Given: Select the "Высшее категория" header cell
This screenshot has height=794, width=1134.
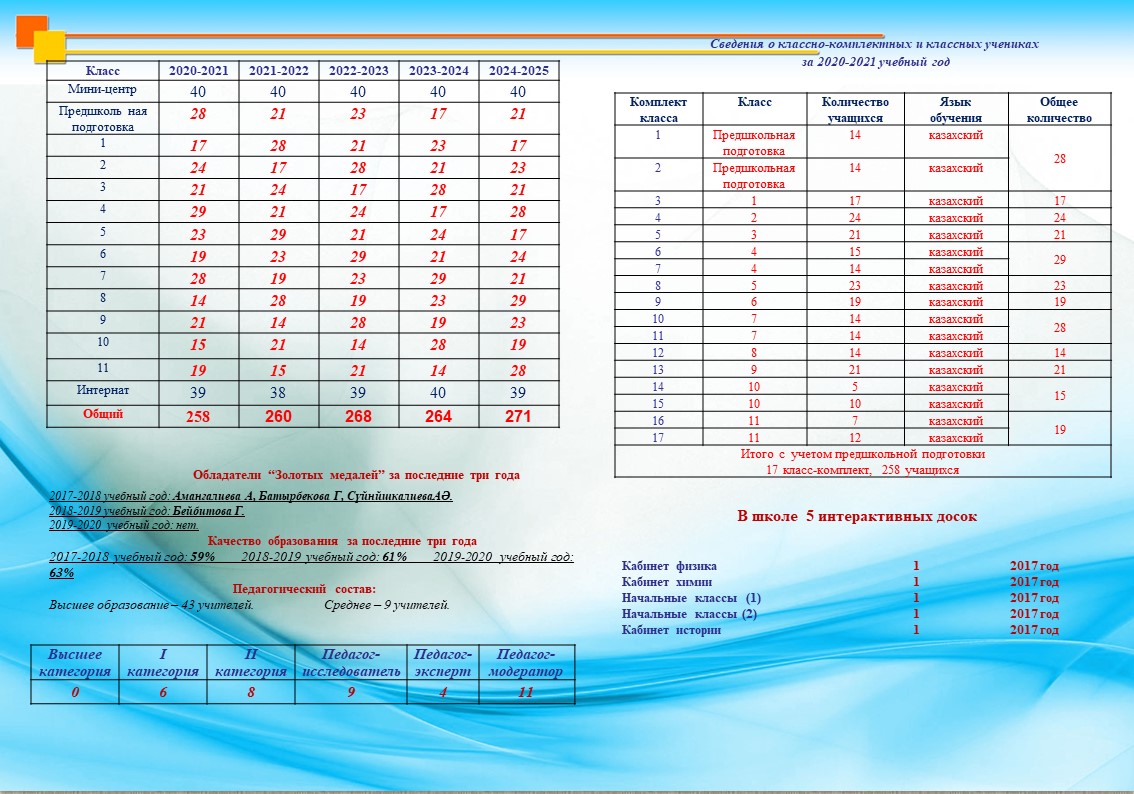Looking at the screenshot, I should 75,663.
